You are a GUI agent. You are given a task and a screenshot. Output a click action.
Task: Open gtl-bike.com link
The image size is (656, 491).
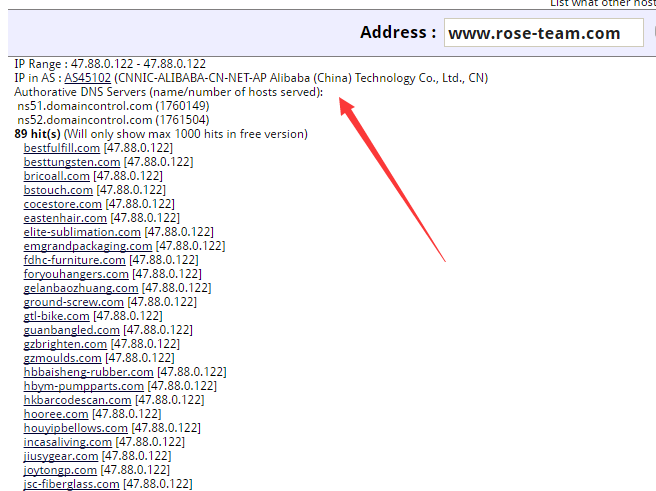point(56,316)
